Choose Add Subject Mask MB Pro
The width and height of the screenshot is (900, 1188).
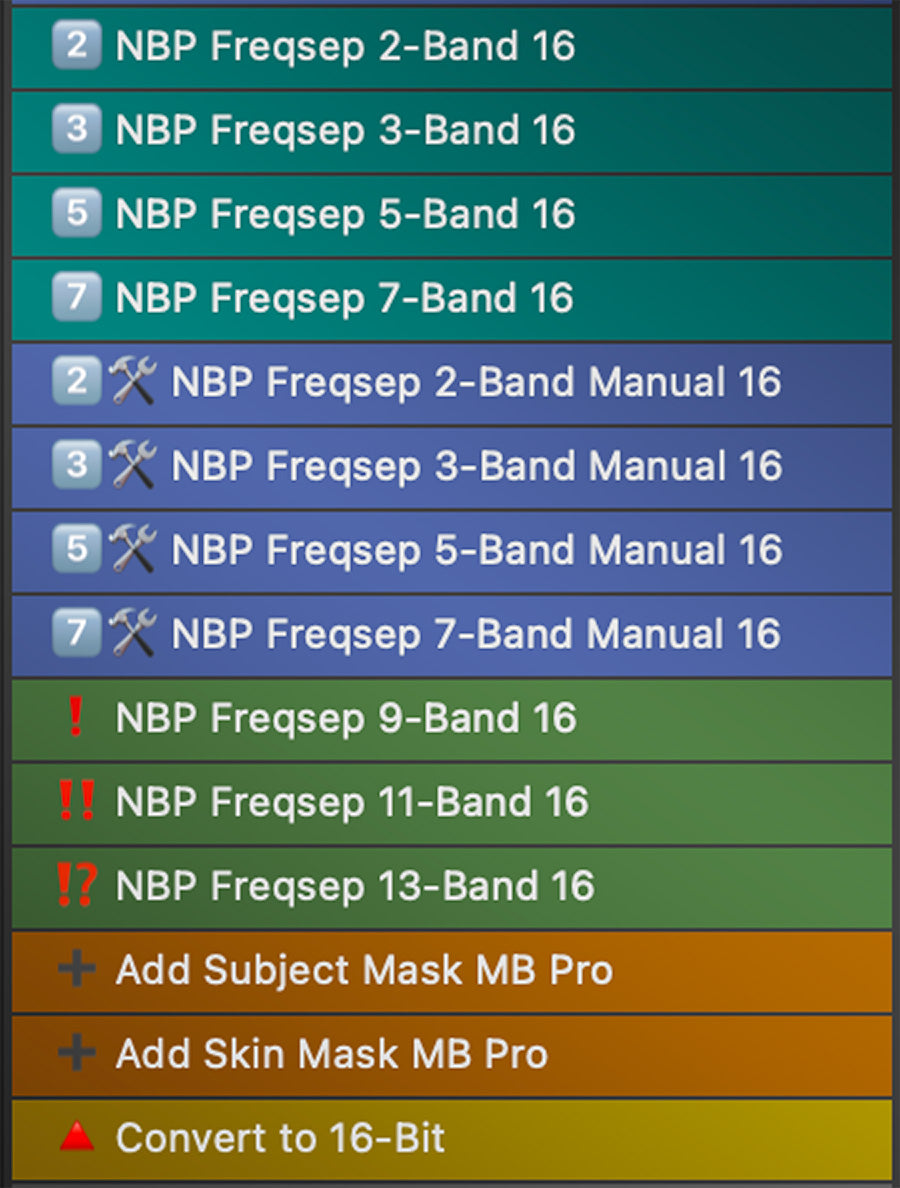pyautogui.click(x=364, y=971)
